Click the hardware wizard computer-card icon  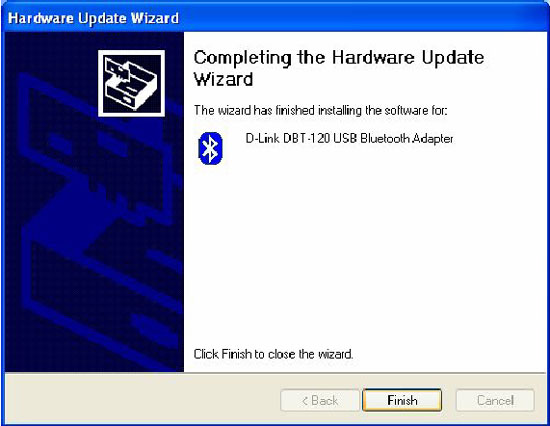pos(132,83)
